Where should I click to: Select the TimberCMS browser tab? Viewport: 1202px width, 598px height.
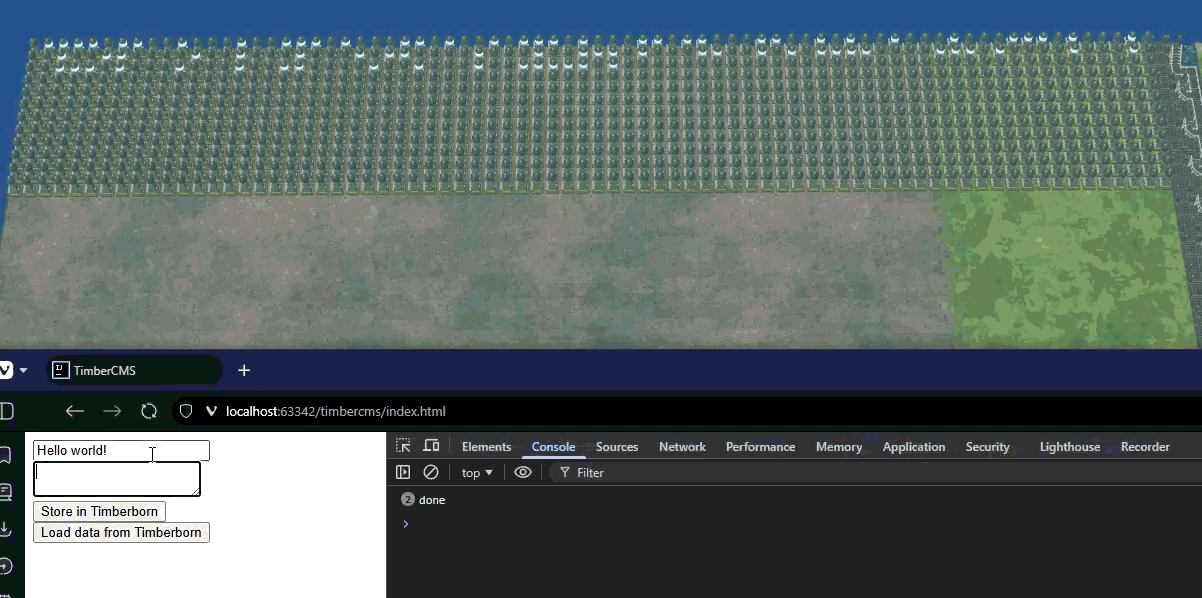[x=134, y=370]
